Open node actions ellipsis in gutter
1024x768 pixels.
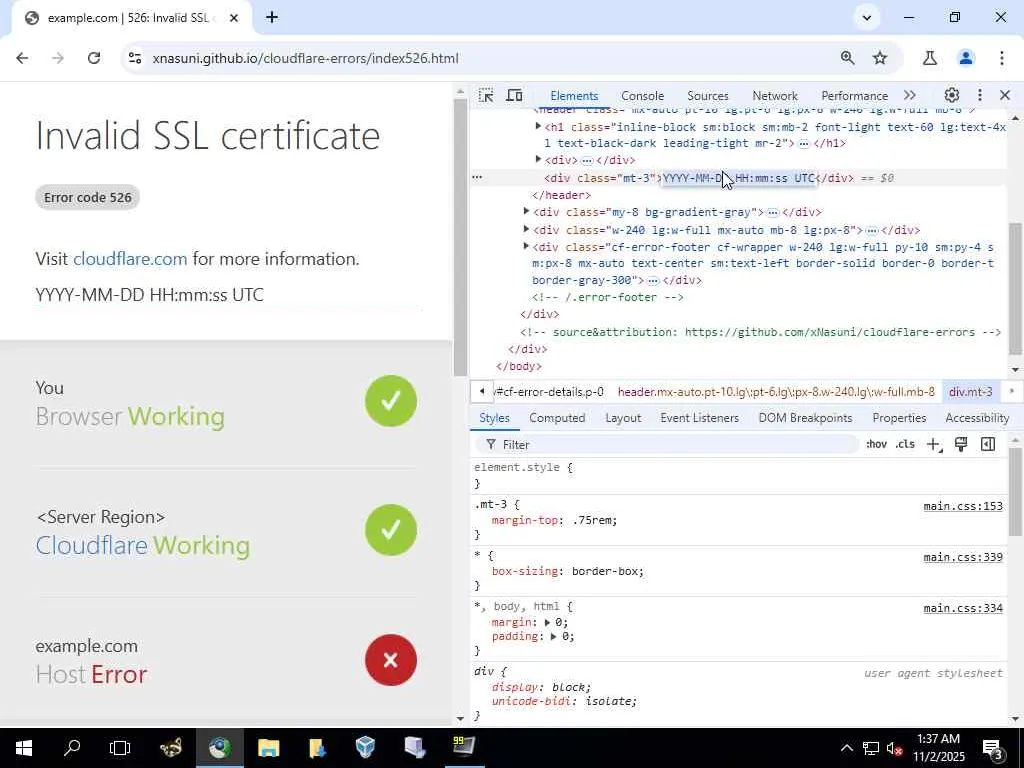click(x=477, y=177)
